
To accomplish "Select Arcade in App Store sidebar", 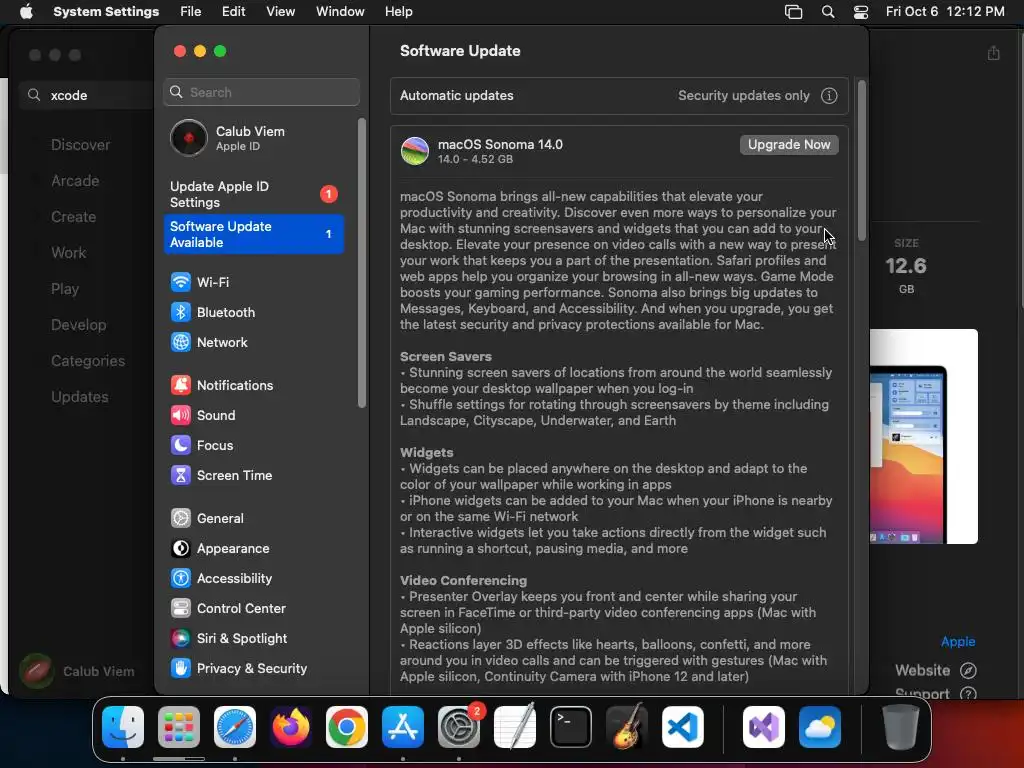I will tap(75, 181).
